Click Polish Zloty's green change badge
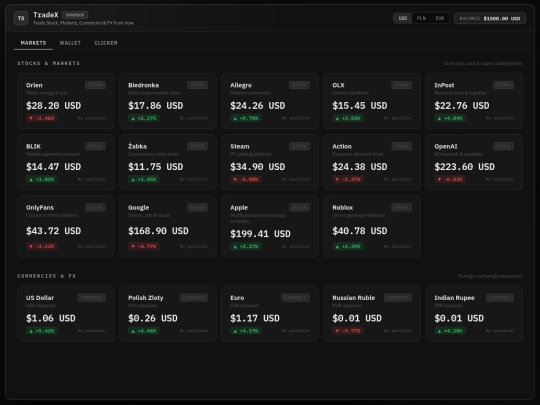Image resolution: width=540 pixels, height=405 pixels. [144, 331]
